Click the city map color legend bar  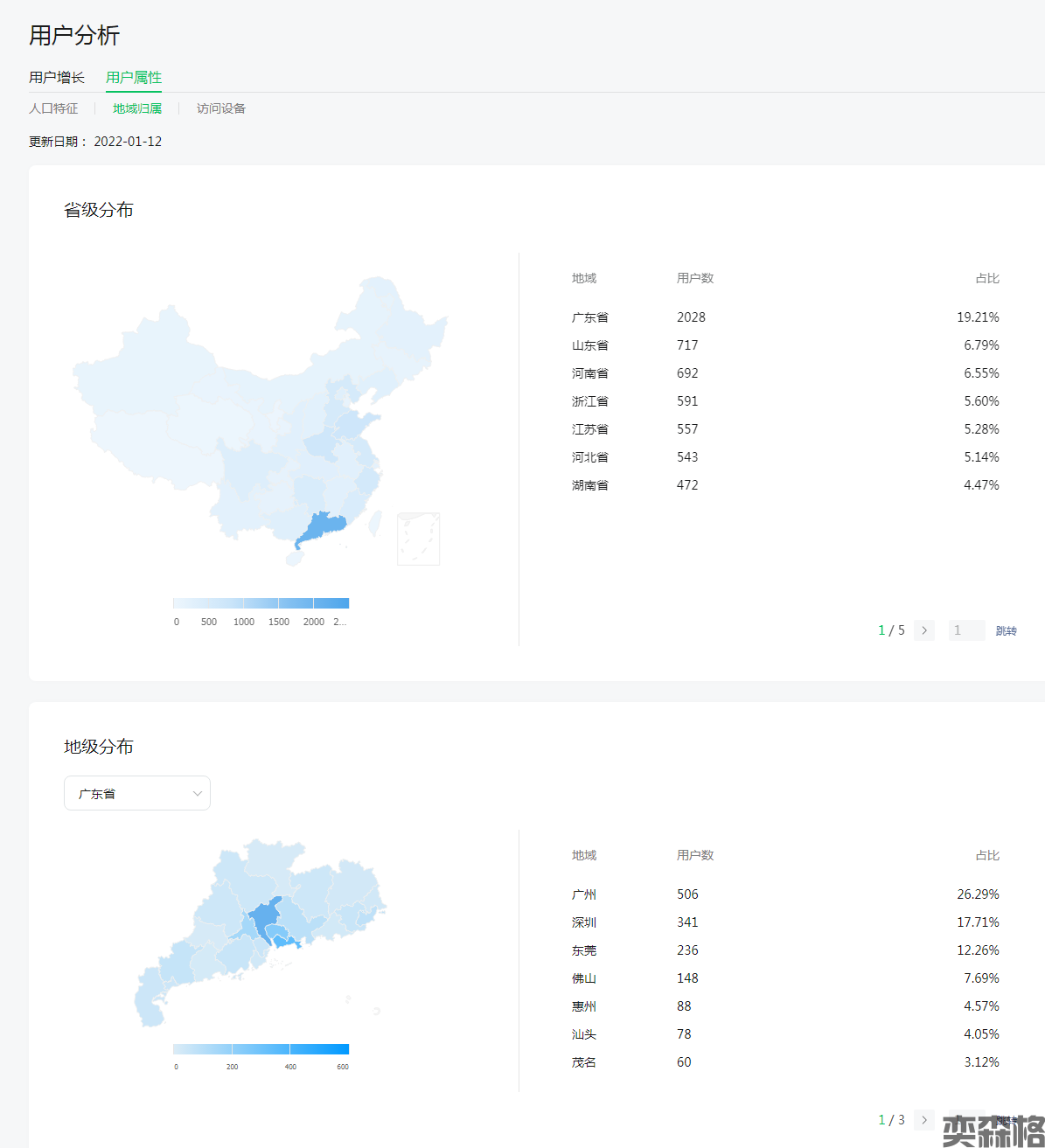[261, 1049]
